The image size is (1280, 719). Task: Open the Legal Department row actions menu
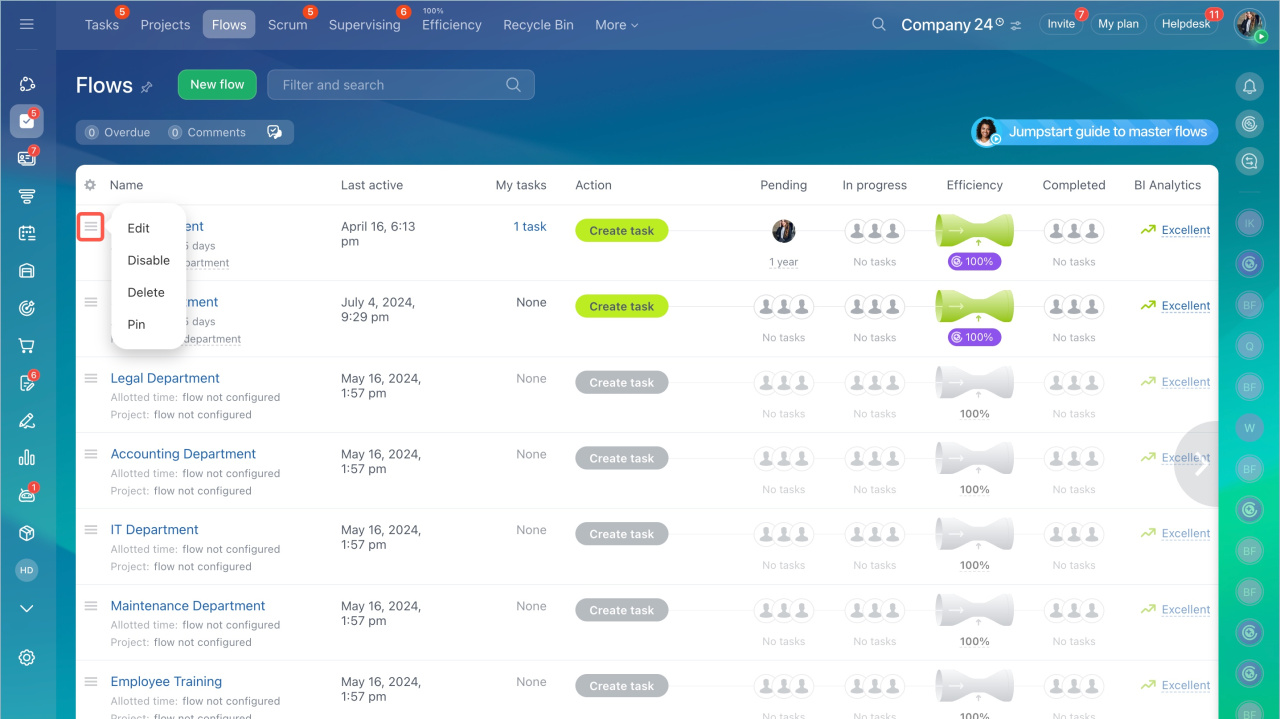point(91,378)
